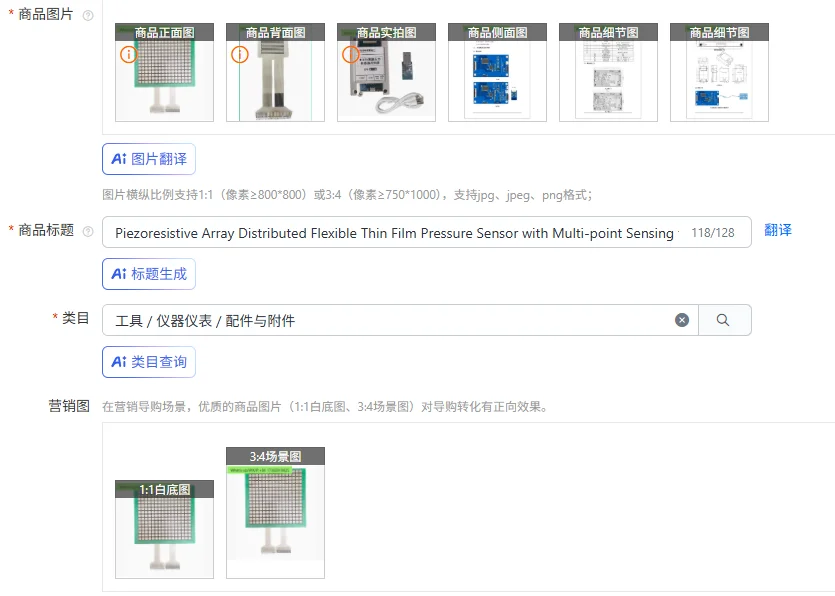The image size is (835, 596).
Task: Open the 3:4场景图 marketing image
Action: coord(275,513)
